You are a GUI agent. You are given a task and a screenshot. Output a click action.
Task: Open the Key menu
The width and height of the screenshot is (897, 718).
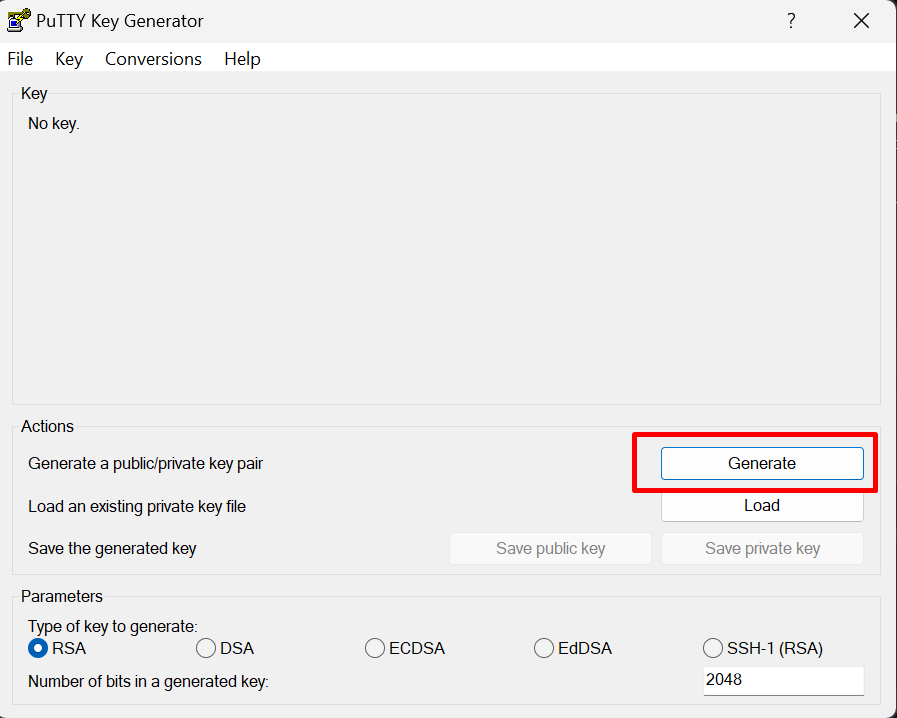click(x=69, y=59)
